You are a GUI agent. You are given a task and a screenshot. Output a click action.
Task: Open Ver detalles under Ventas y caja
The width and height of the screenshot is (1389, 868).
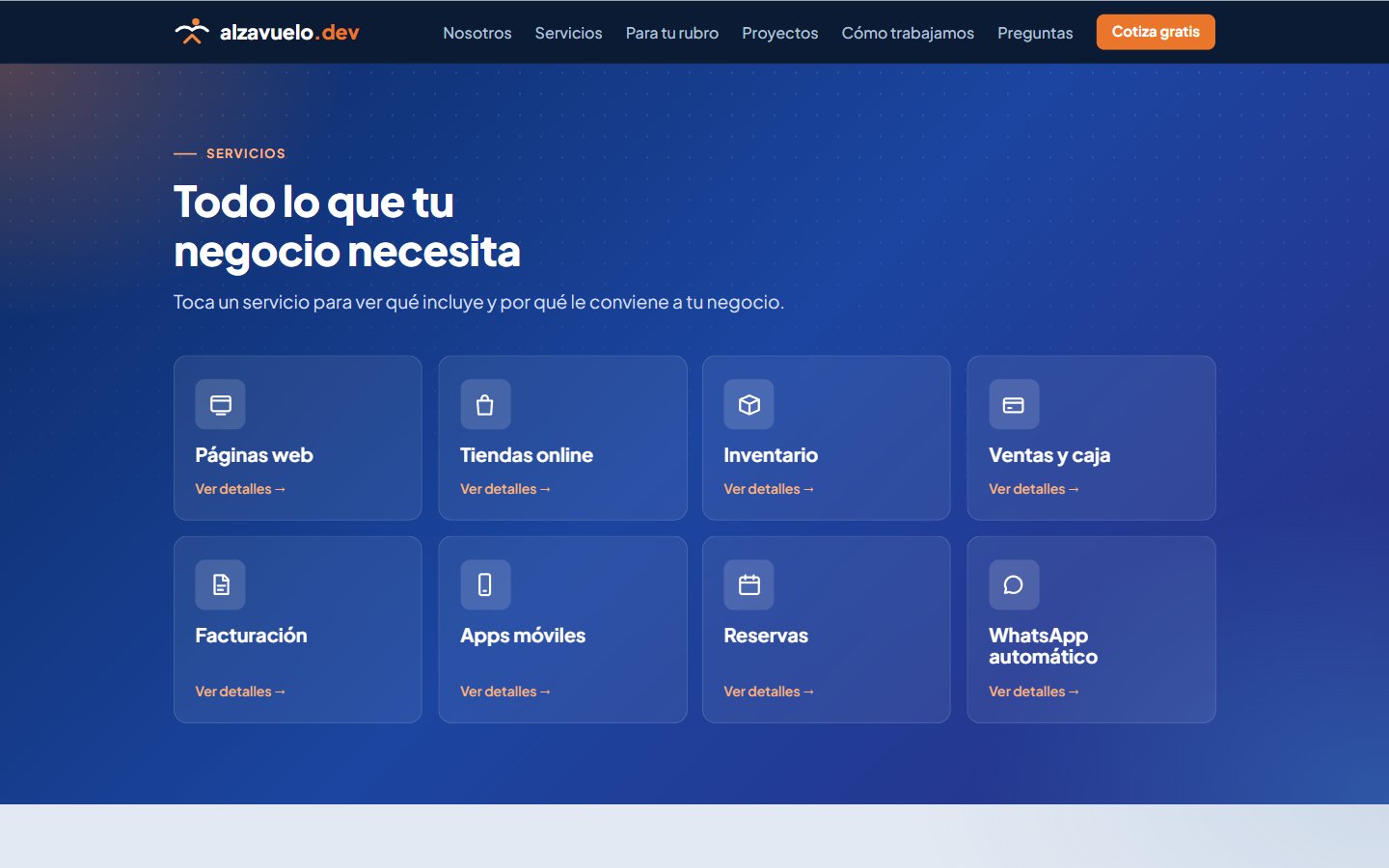[x=1034, y=489]
